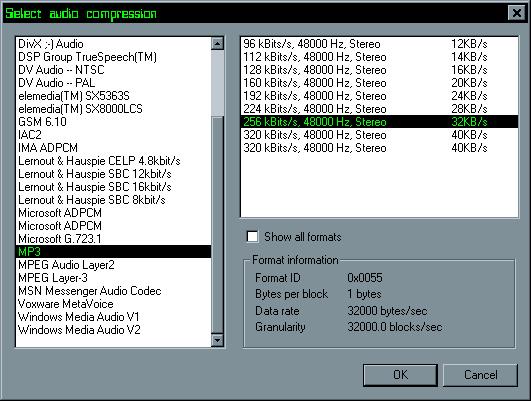Screen dimensions: 531x401
Task: Select elemedia(TM) SX5363S codec
Action: tap(113, 96)
